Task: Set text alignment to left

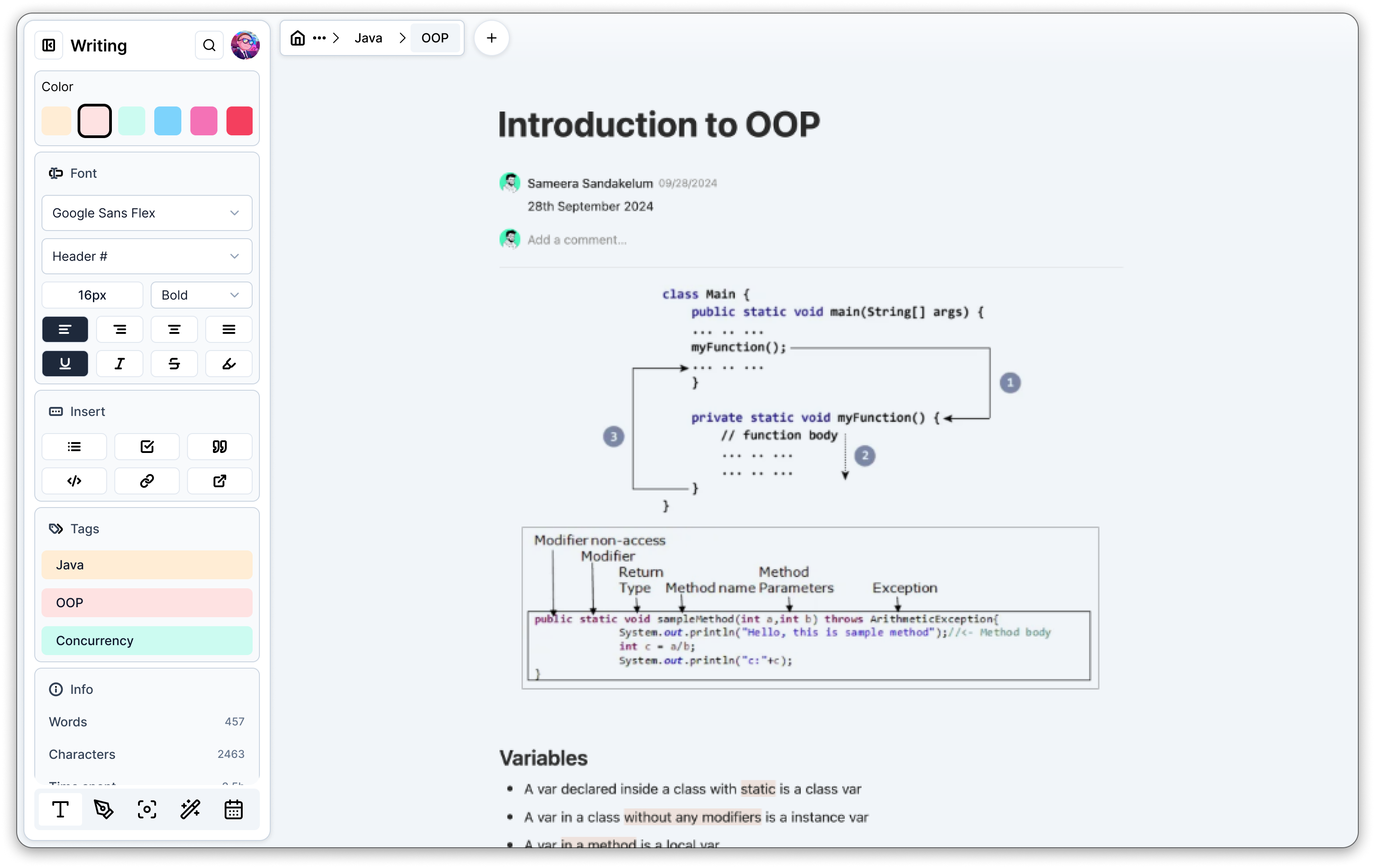Action: (65, 329)
